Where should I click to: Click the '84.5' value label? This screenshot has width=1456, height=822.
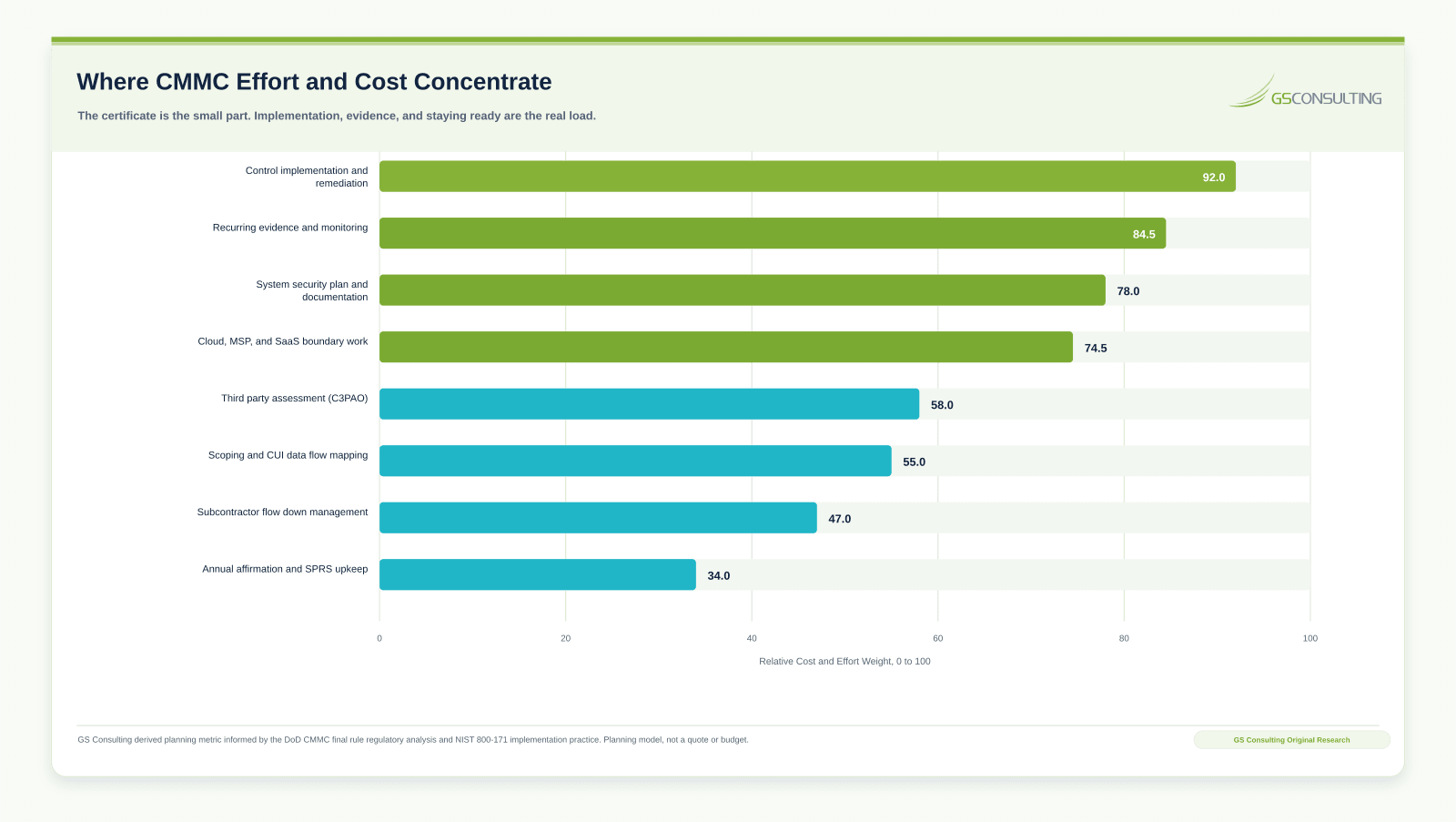click(x=1144, y=234)
